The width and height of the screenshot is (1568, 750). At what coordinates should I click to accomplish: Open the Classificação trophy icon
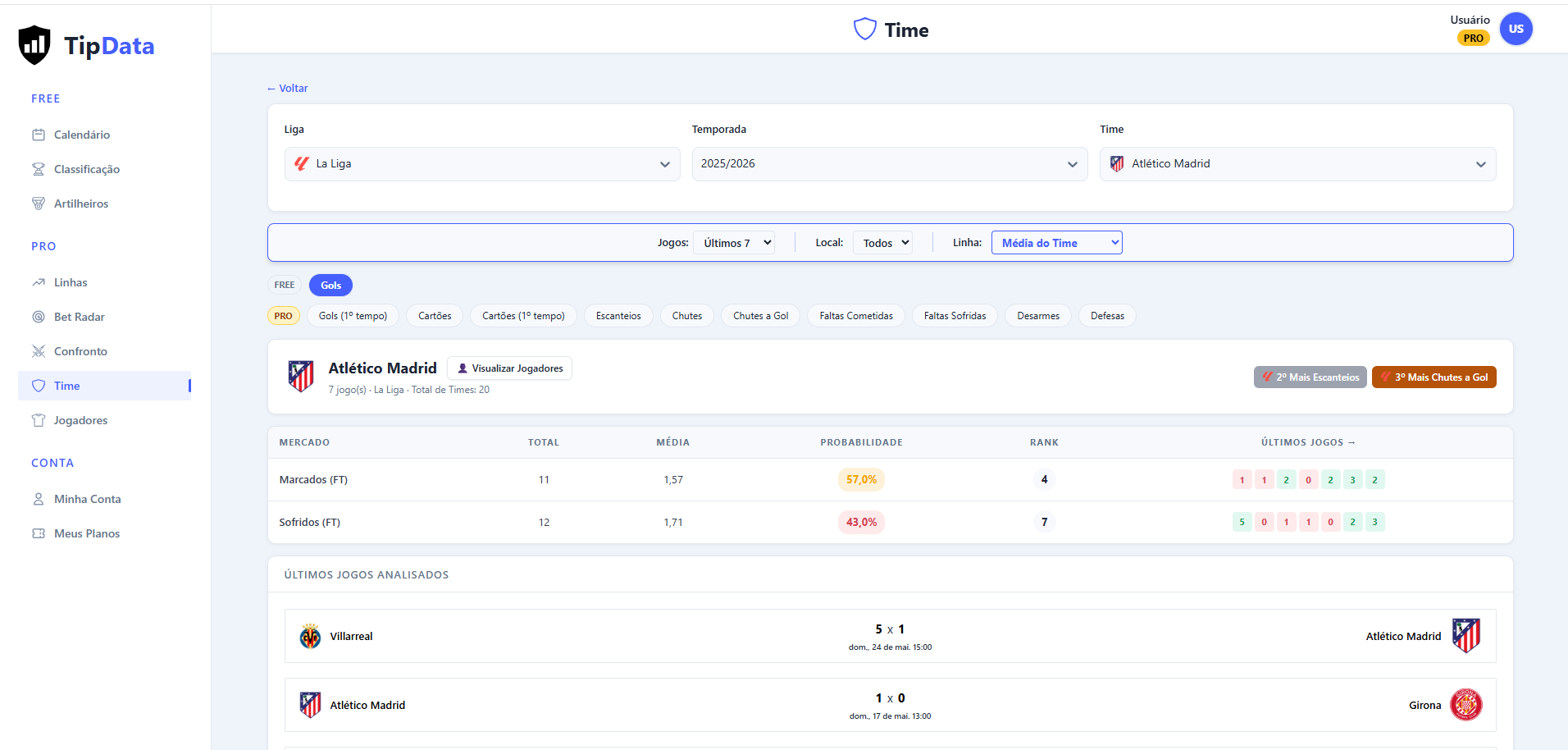pos(39,169)
